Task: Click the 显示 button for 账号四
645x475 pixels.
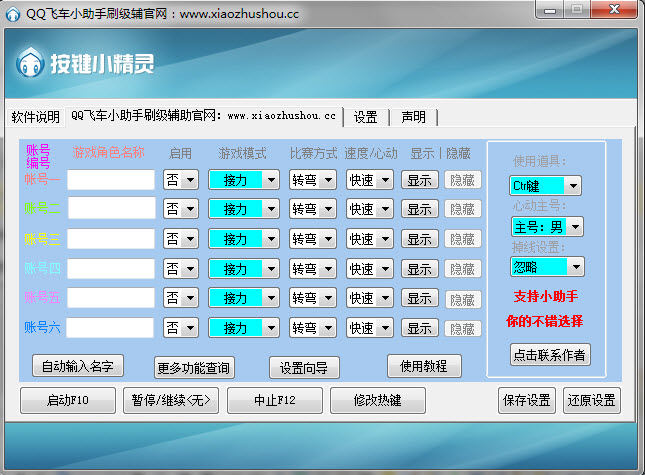Action: [x=420, y=269]
